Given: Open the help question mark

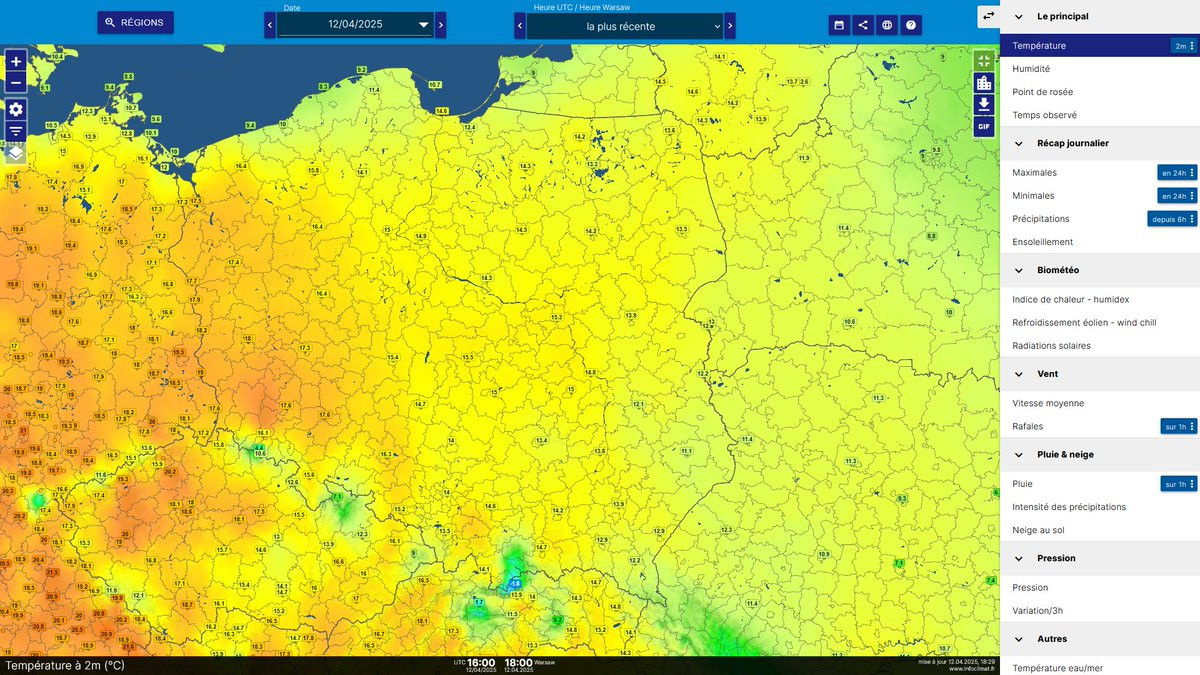Looking at the screenshot, I should pyautogui.click(x=911, y=25).
